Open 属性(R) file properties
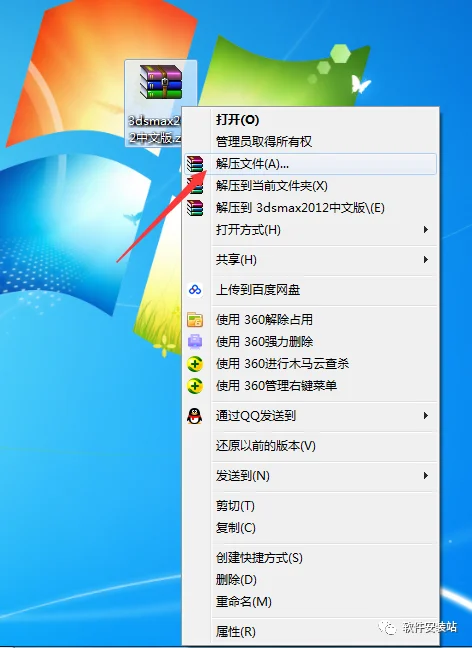 coord(310,632)
